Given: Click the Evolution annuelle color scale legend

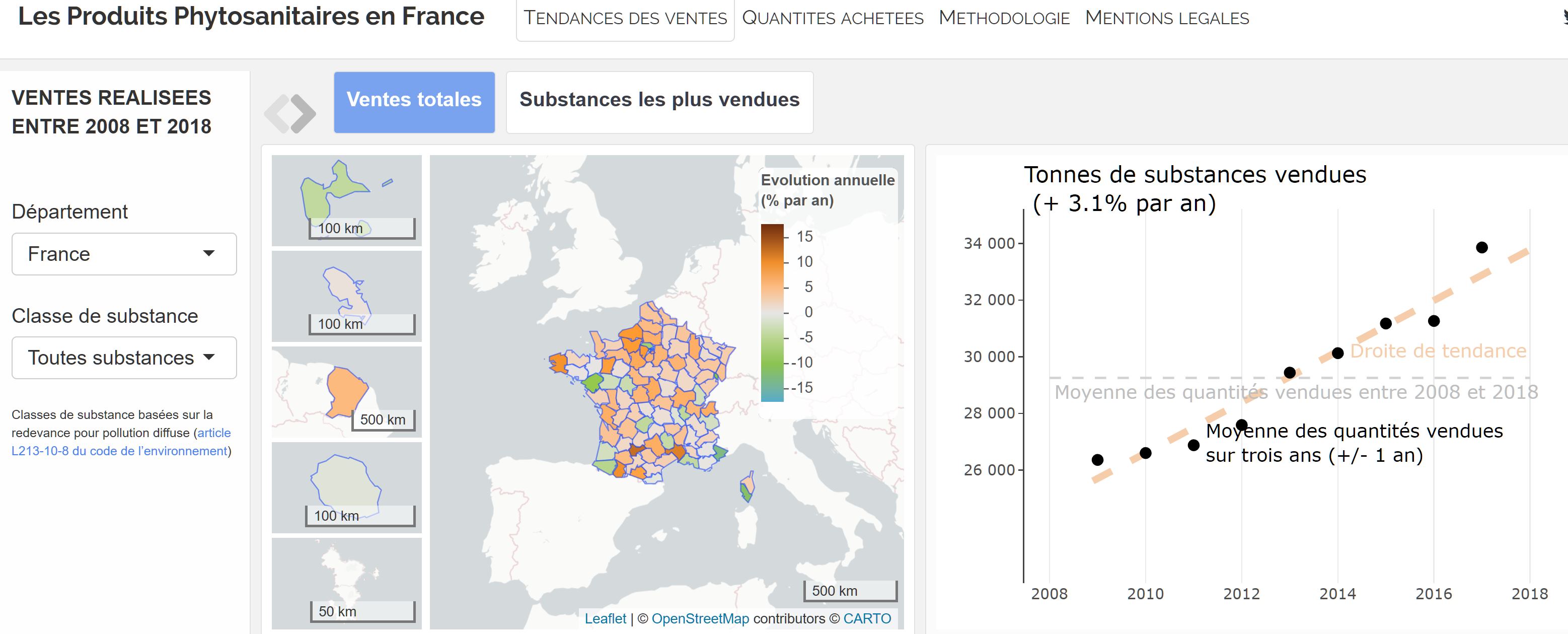Looking at the screenshot, I should [x=773, y=312].
